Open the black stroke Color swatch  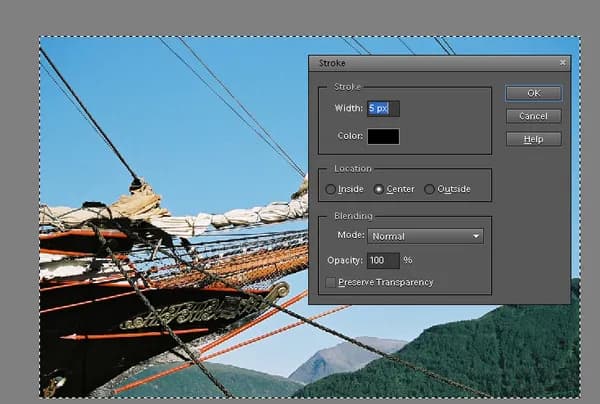coord(383,137)
